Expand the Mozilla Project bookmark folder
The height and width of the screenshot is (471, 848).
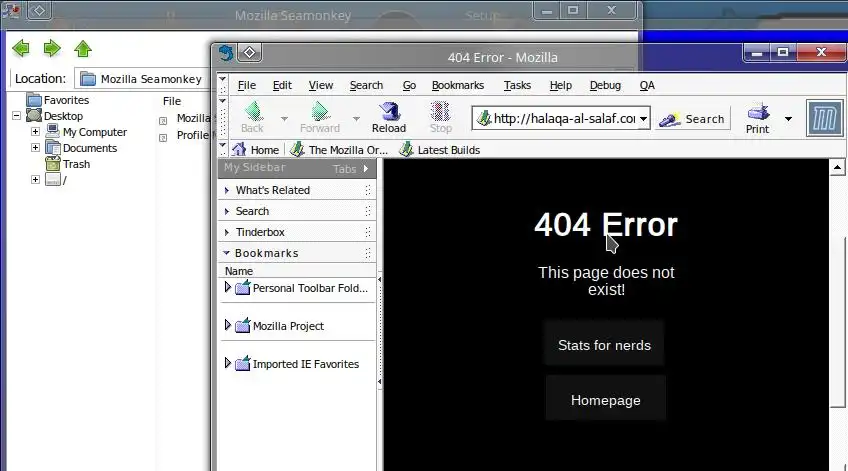(228, 325)
